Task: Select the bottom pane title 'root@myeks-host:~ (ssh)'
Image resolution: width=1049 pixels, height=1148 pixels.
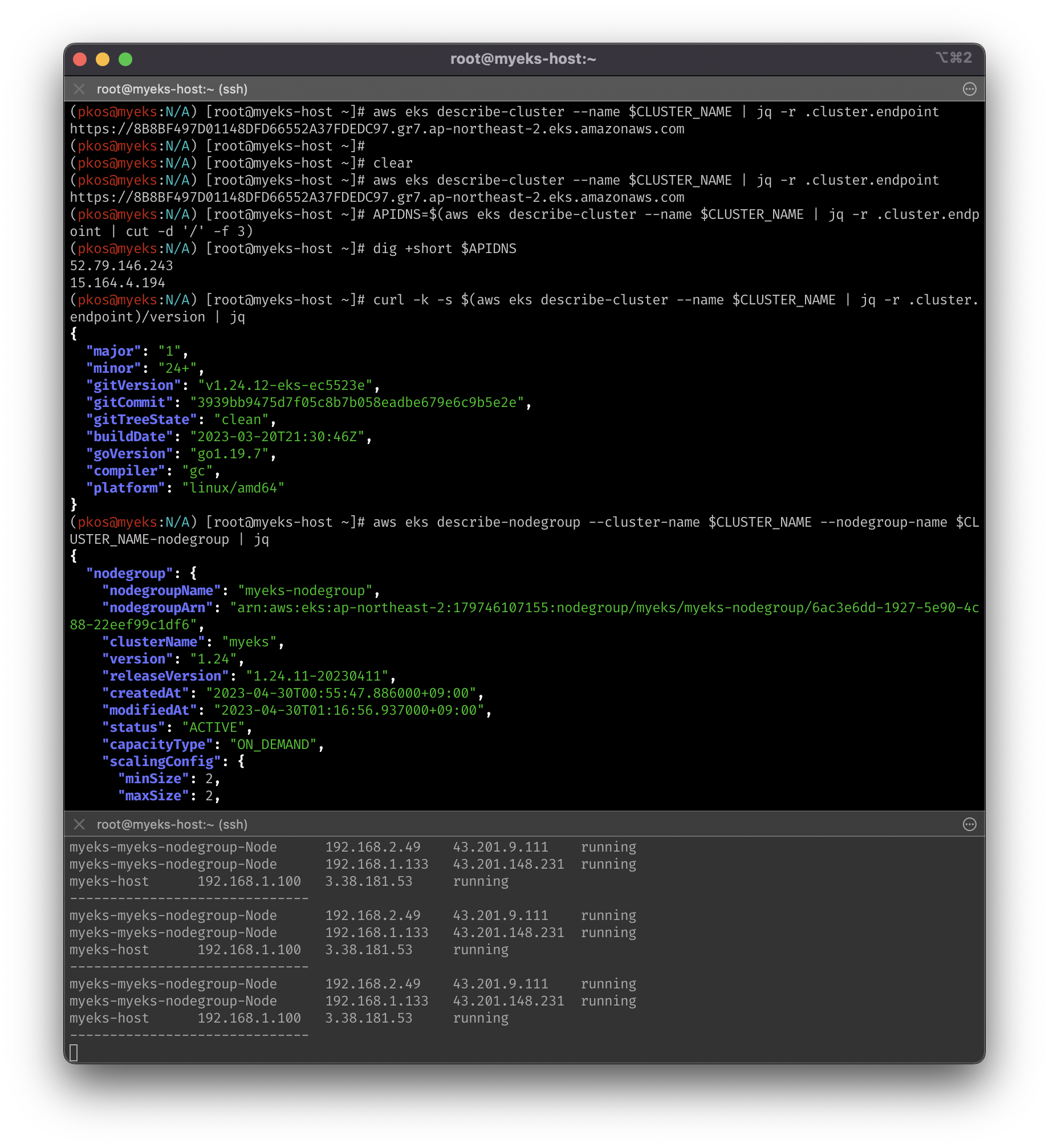Action: (172, 824)
